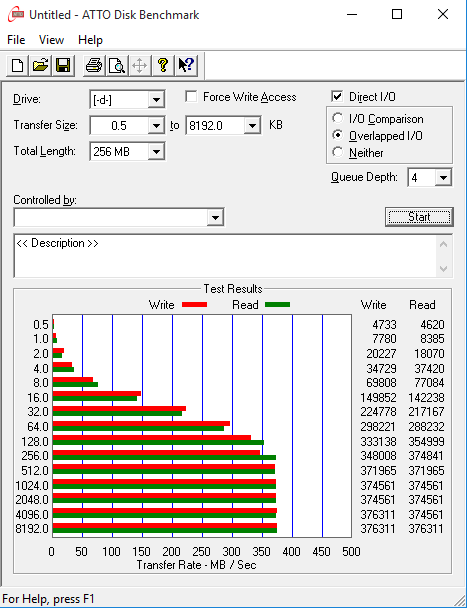The image size is (467, 608).
Task: Click the four-arrow move toolbar icon
Action: click(x=140, y=65)
